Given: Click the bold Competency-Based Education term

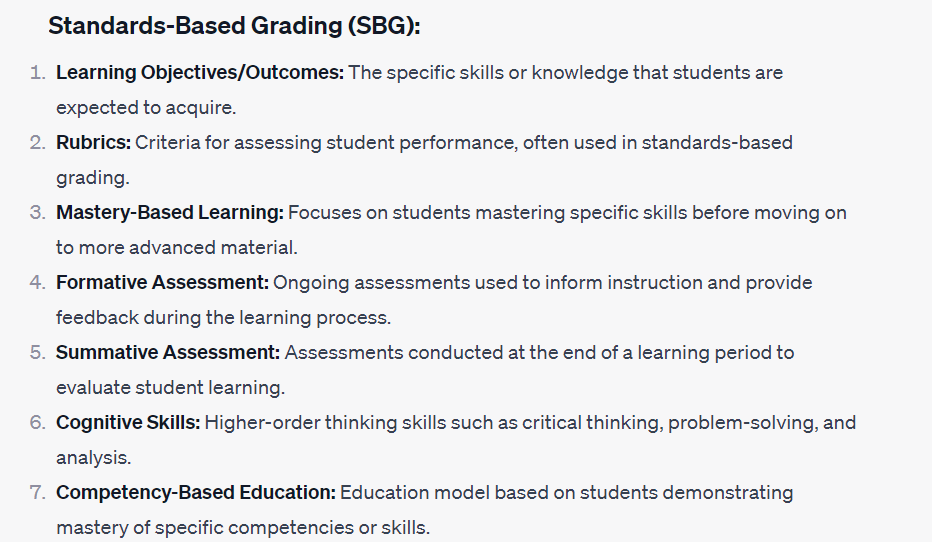Looking at the screenshot, I should (x=196, y=493).
